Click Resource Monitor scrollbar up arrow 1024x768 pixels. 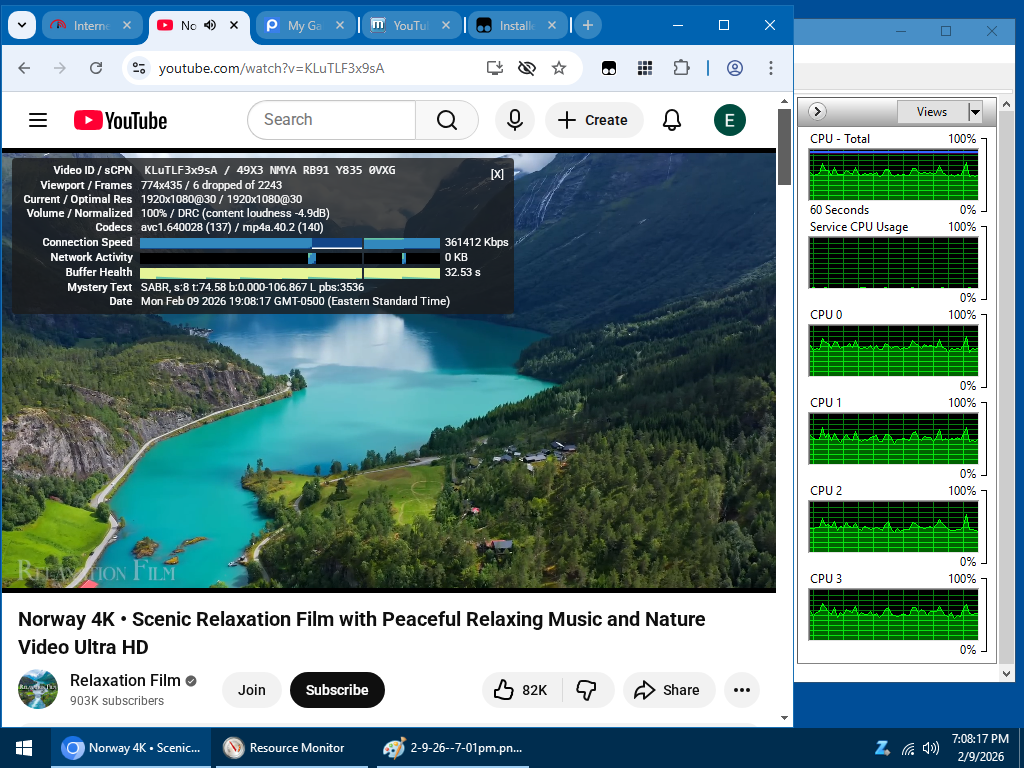coord(1006,104)
